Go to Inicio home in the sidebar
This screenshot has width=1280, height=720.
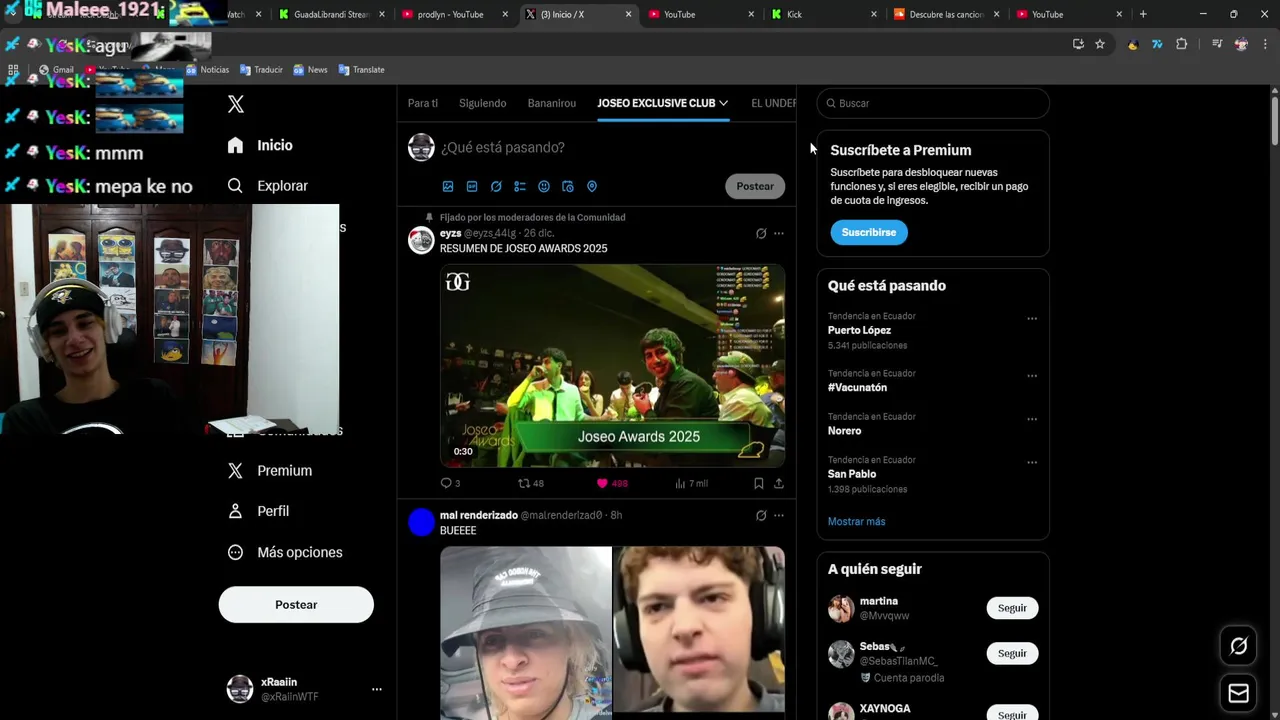(x=260, y=145)
